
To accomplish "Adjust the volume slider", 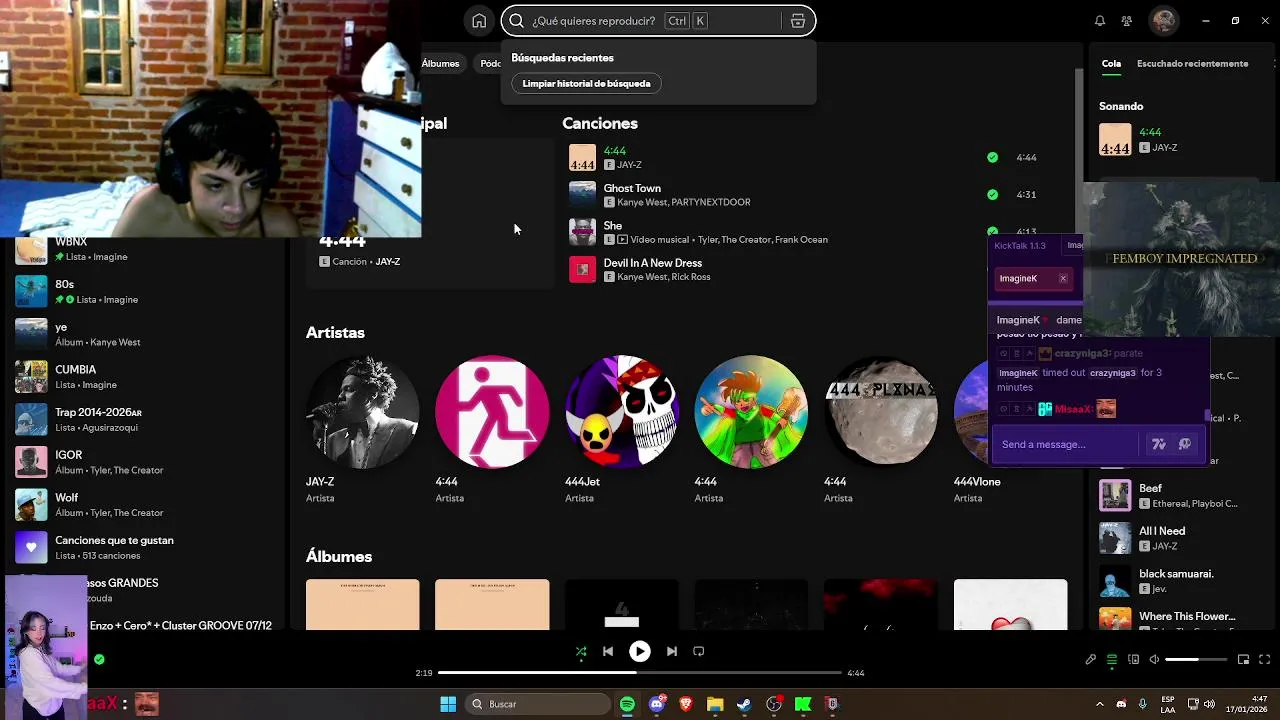I will (x=1196, y=659).
